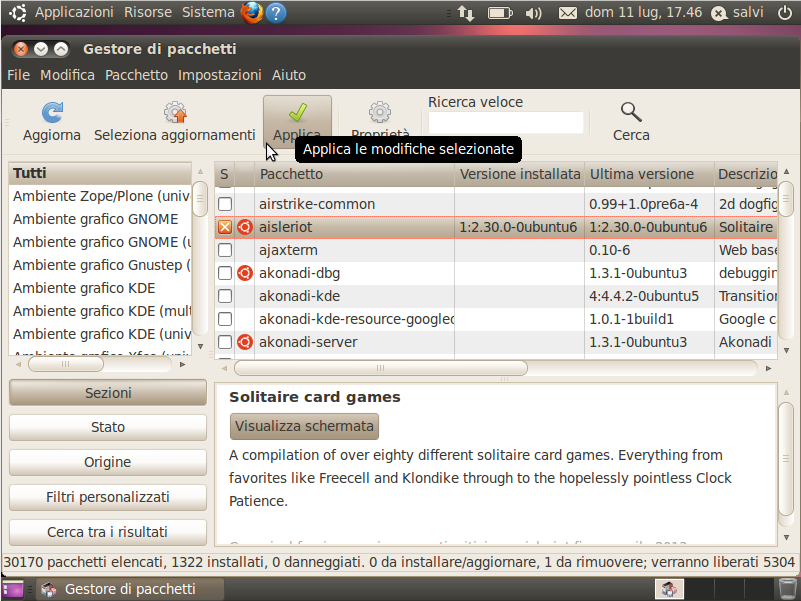The width and height of the screenshot is (801, 601).
Task: Toggle the aisleriot removal mark box
Action: click(225, 227)
